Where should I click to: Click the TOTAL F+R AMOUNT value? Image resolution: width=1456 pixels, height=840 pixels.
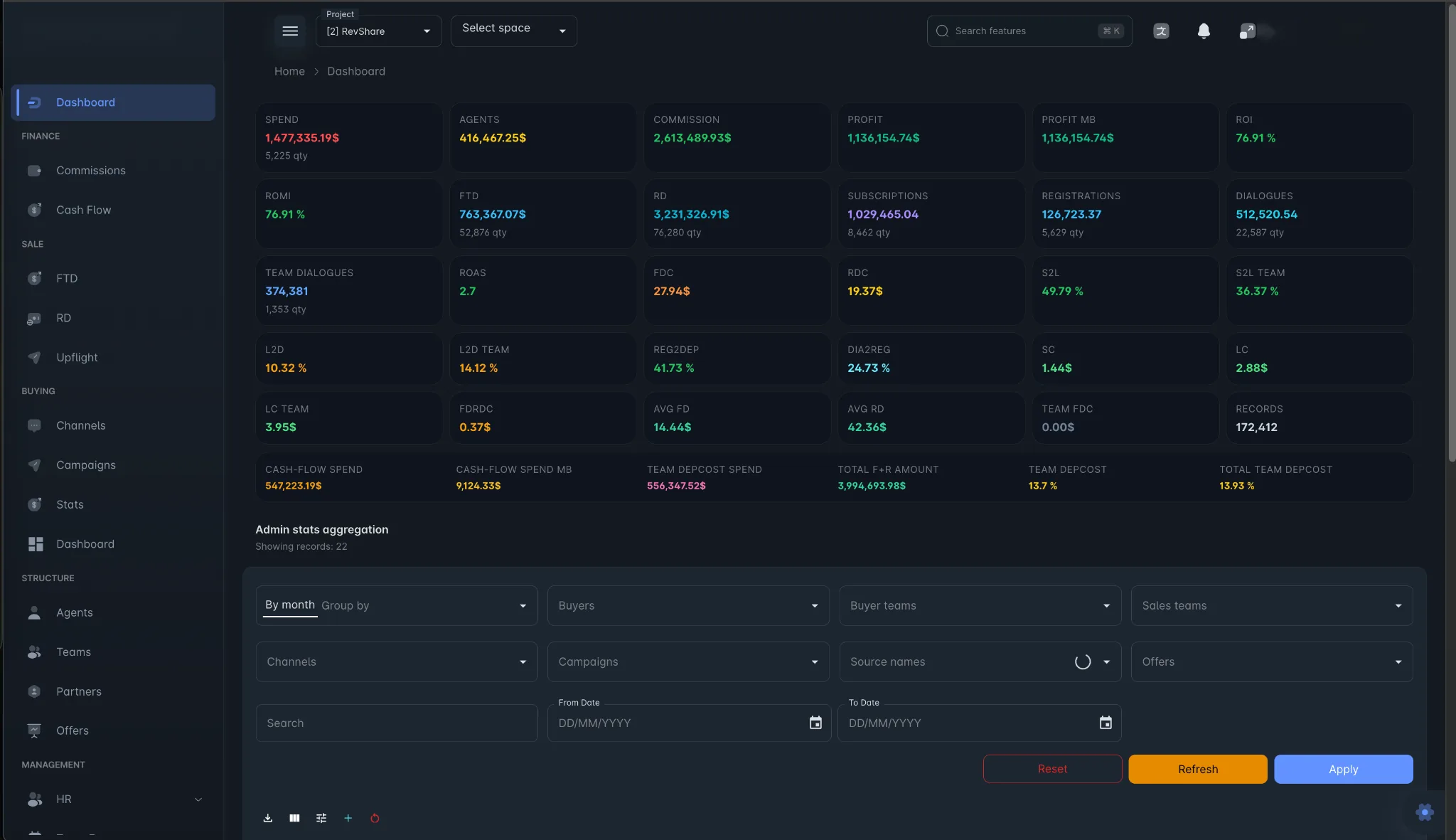coord(872,486)
